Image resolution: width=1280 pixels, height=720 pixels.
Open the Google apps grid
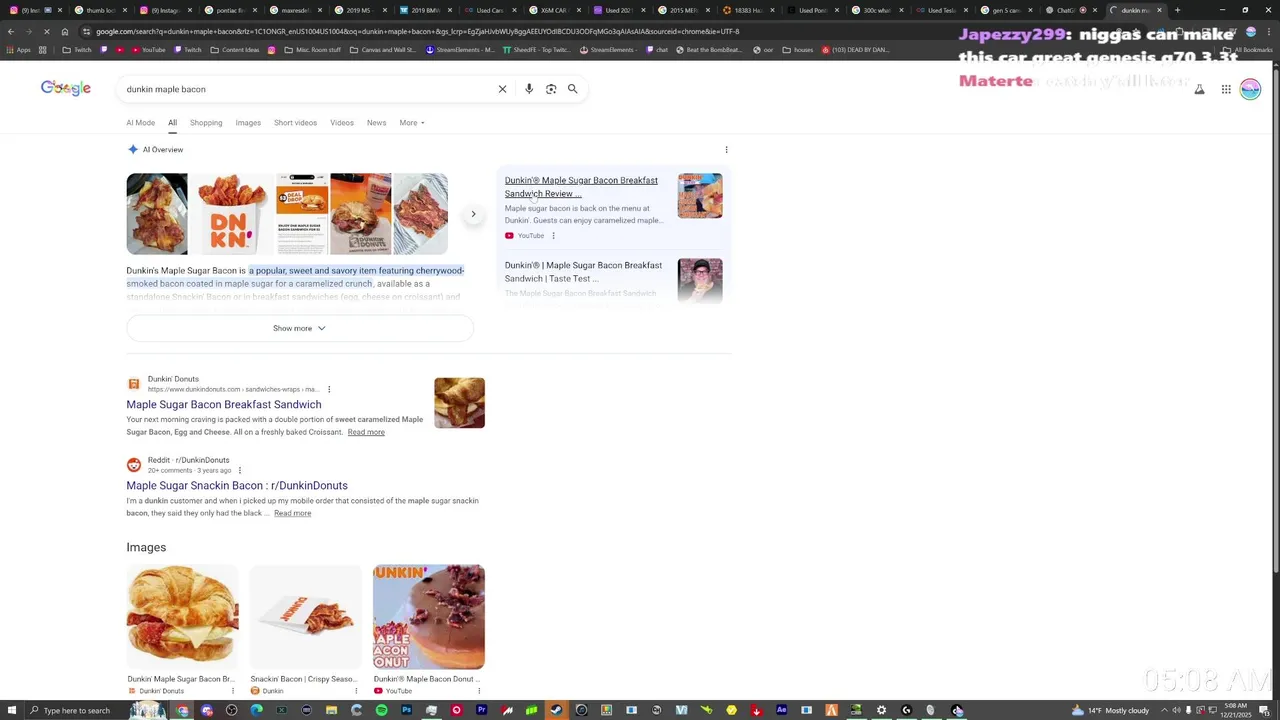click(x=1226, y=89)
